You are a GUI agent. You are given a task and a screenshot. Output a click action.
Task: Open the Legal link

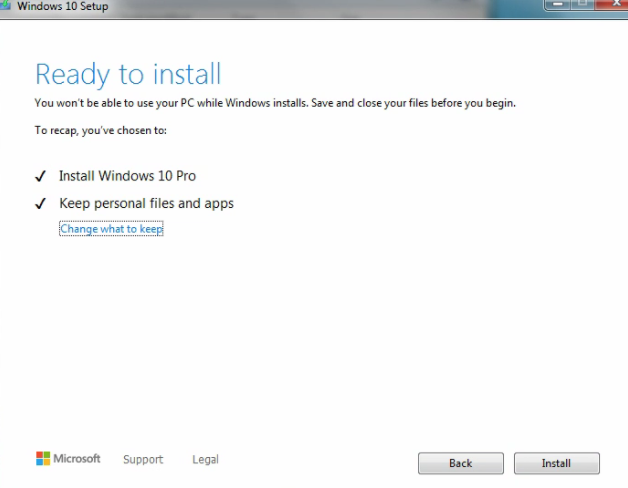(205, 459)
